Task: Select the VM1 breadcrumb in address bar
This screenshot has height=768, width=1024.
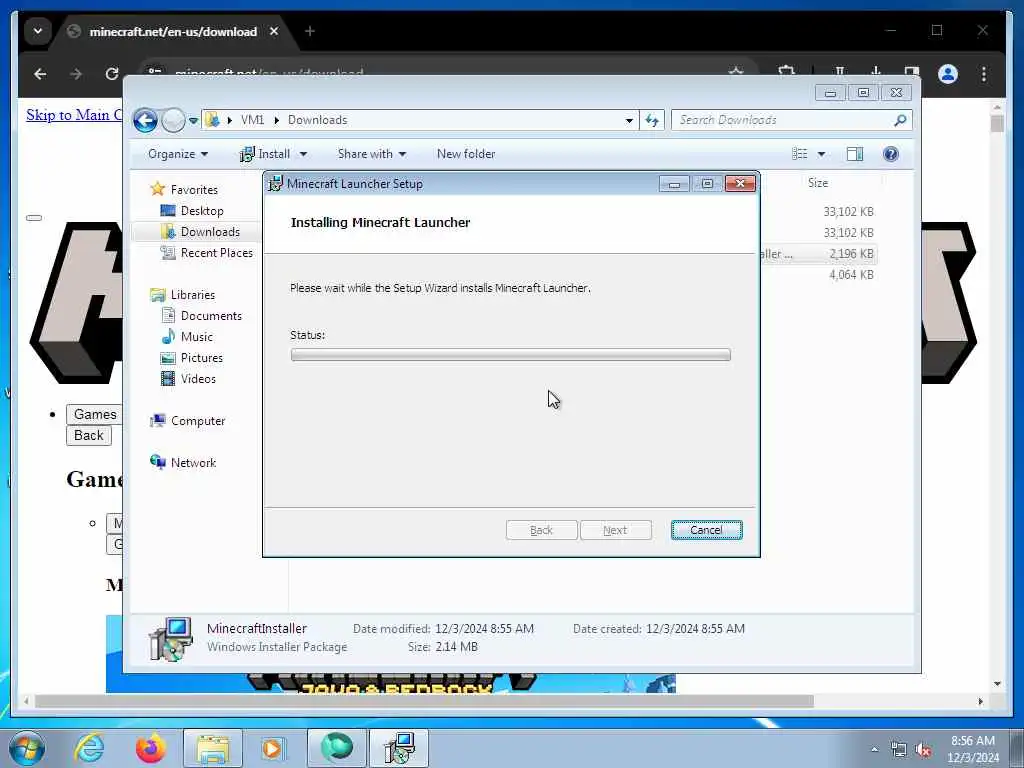Action: tap(252, 120)
